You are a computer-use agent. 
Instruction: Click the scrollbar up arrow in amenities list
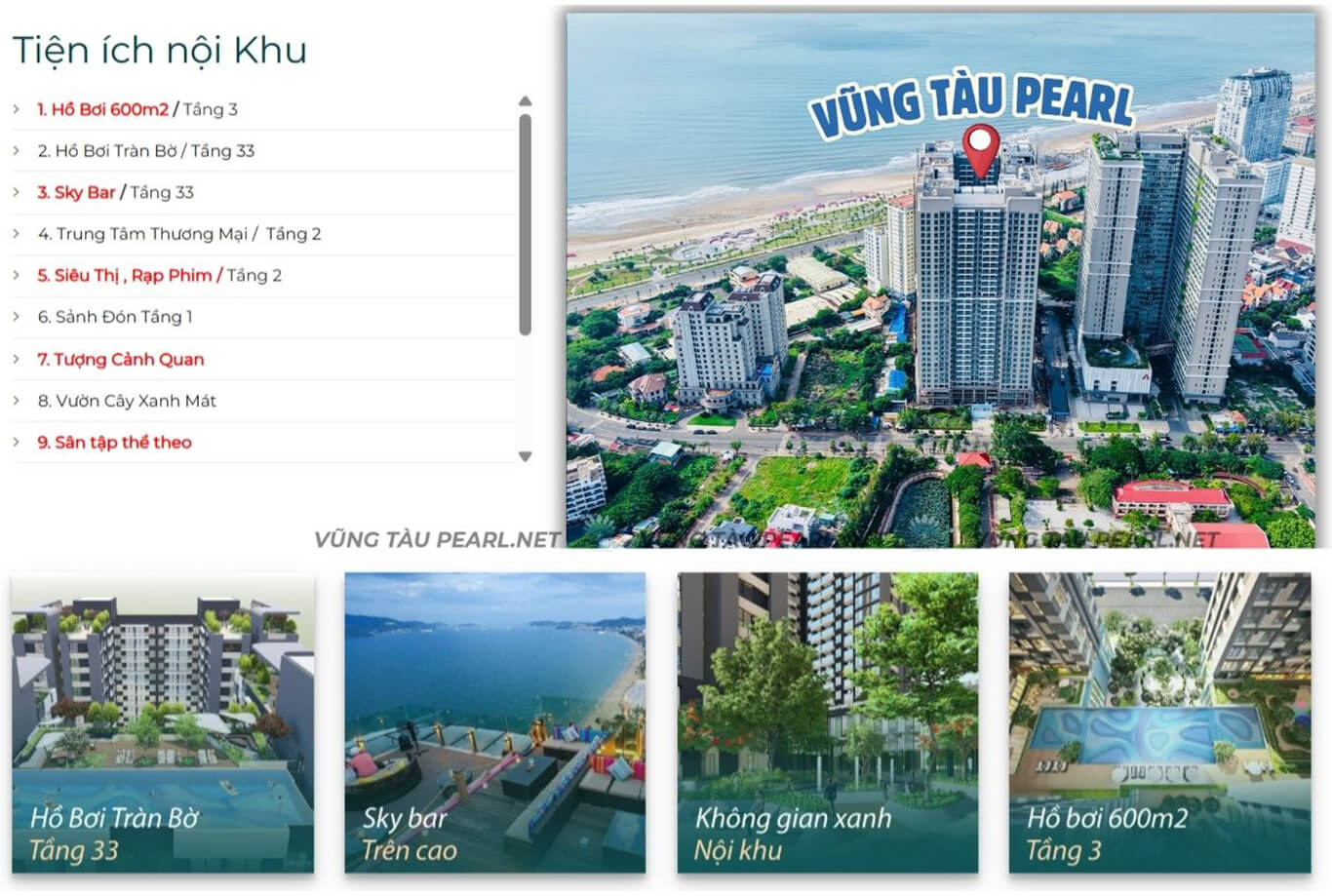click(525, 101)
